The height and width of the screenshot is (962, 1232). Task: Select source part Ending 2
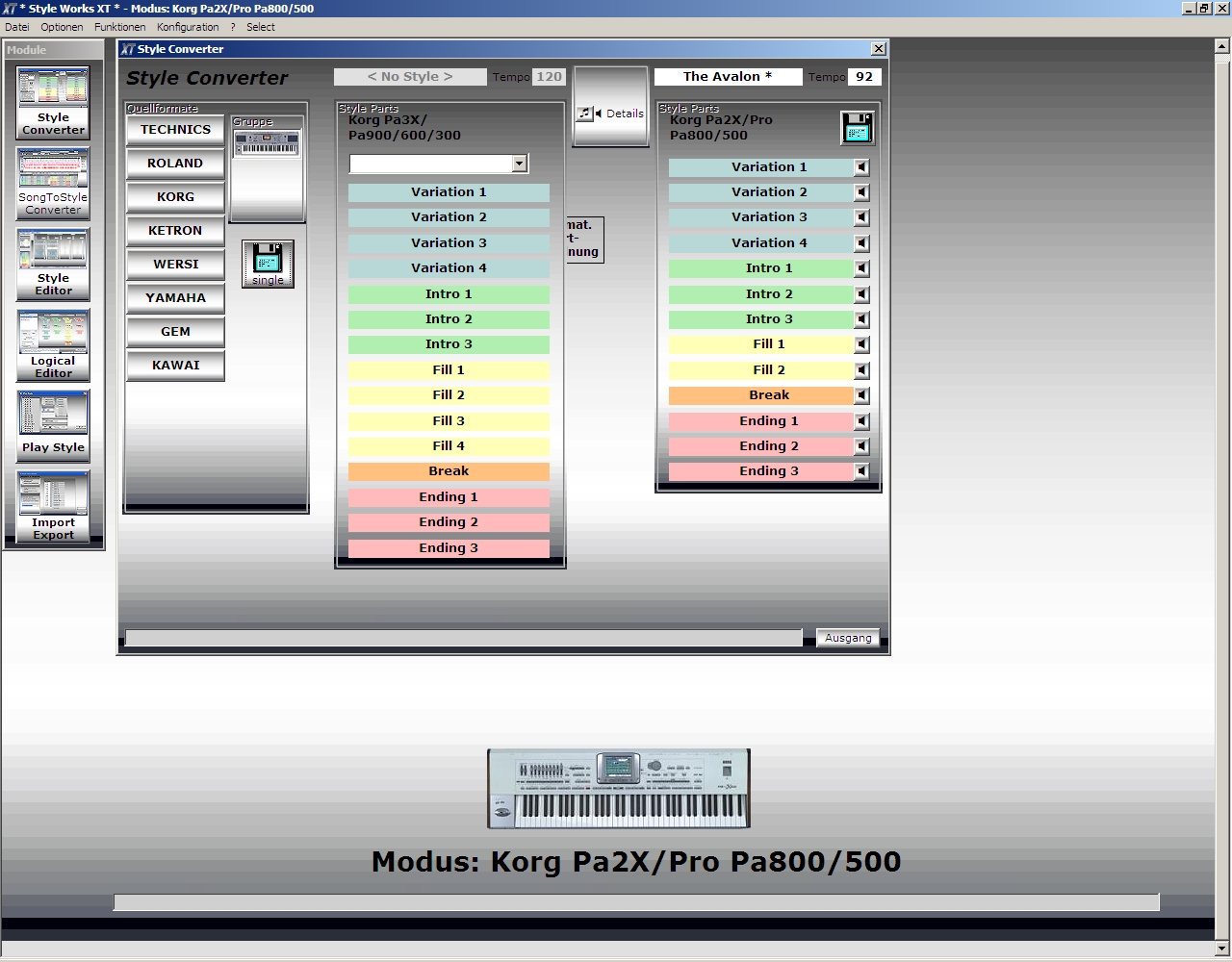click(x=449, y=522)
